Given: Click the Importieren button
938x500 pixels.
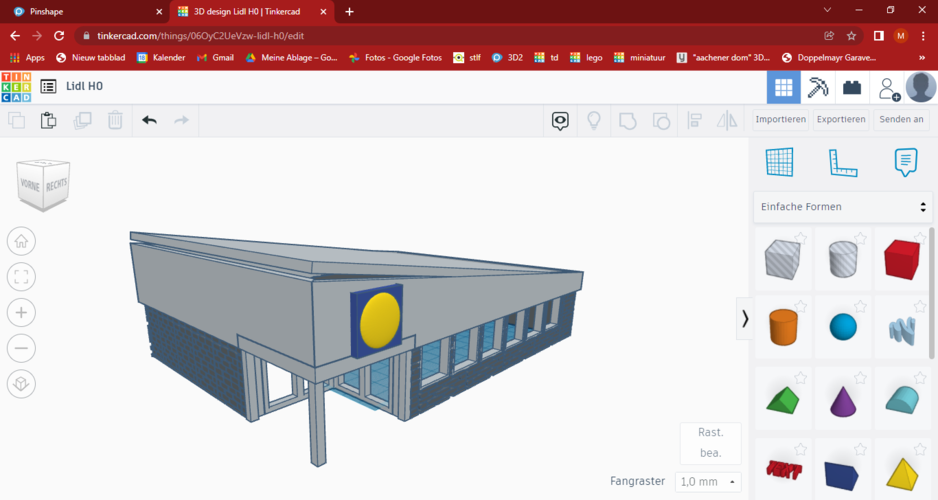Looking at the screenshot, I should coord(780,120).
